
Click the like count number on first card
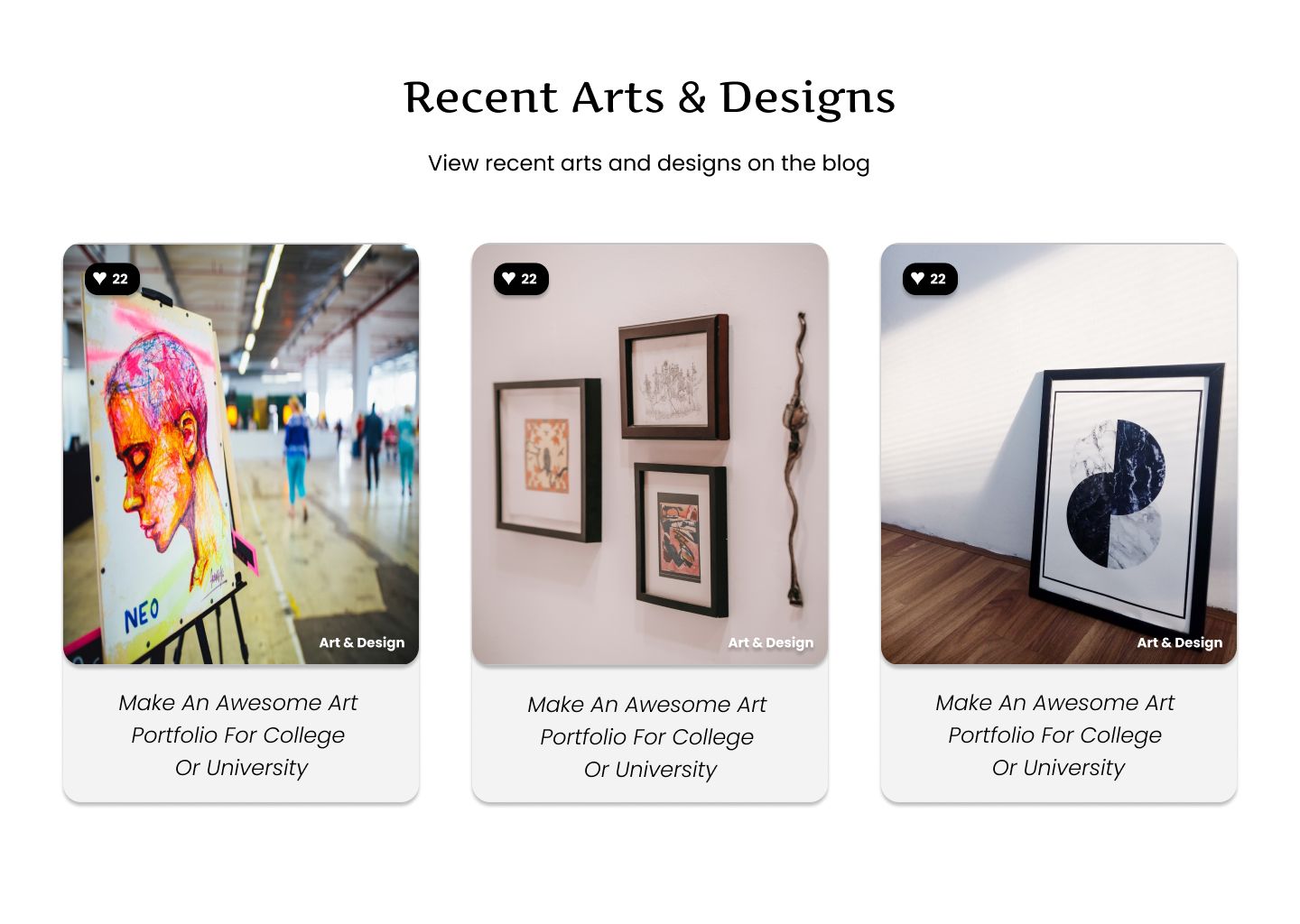120,279
